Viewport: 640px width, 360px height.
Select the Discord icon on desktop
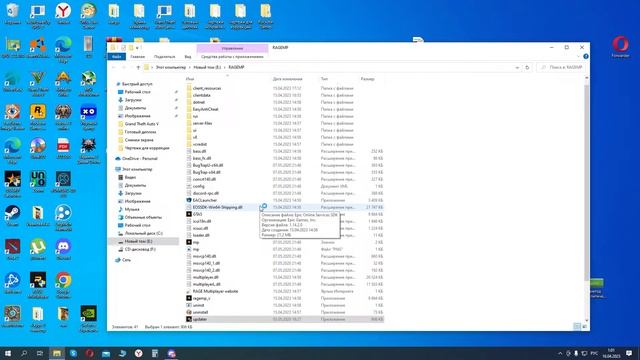coord(63,249)
